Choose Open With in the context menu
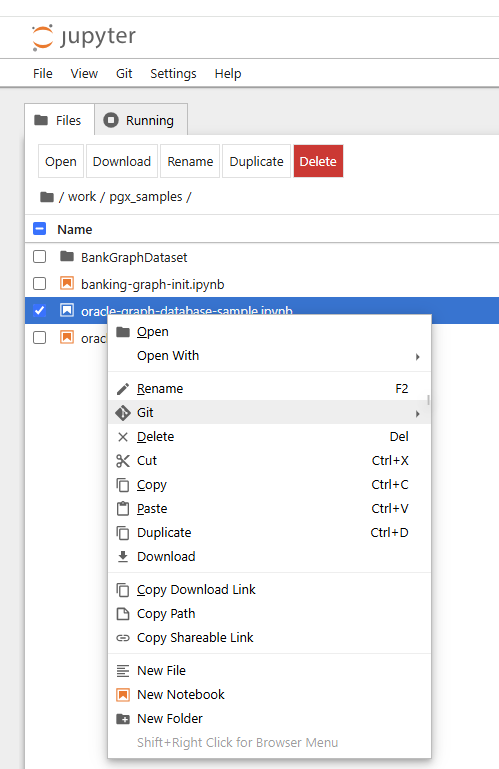 pyautogui.click(x=269, y=356)
